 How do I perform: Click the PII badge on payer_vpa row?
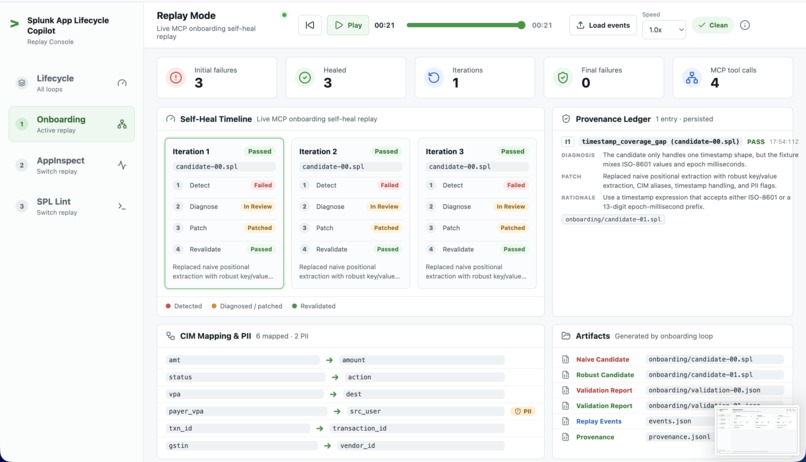click(523, 411)
